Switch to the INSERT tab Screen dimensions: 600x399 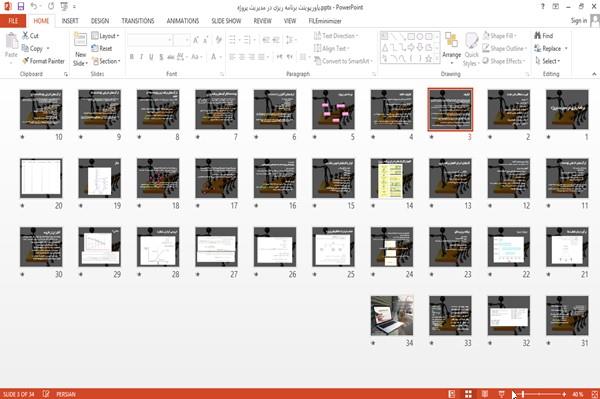pyautogui.click(x=70, y=21)
